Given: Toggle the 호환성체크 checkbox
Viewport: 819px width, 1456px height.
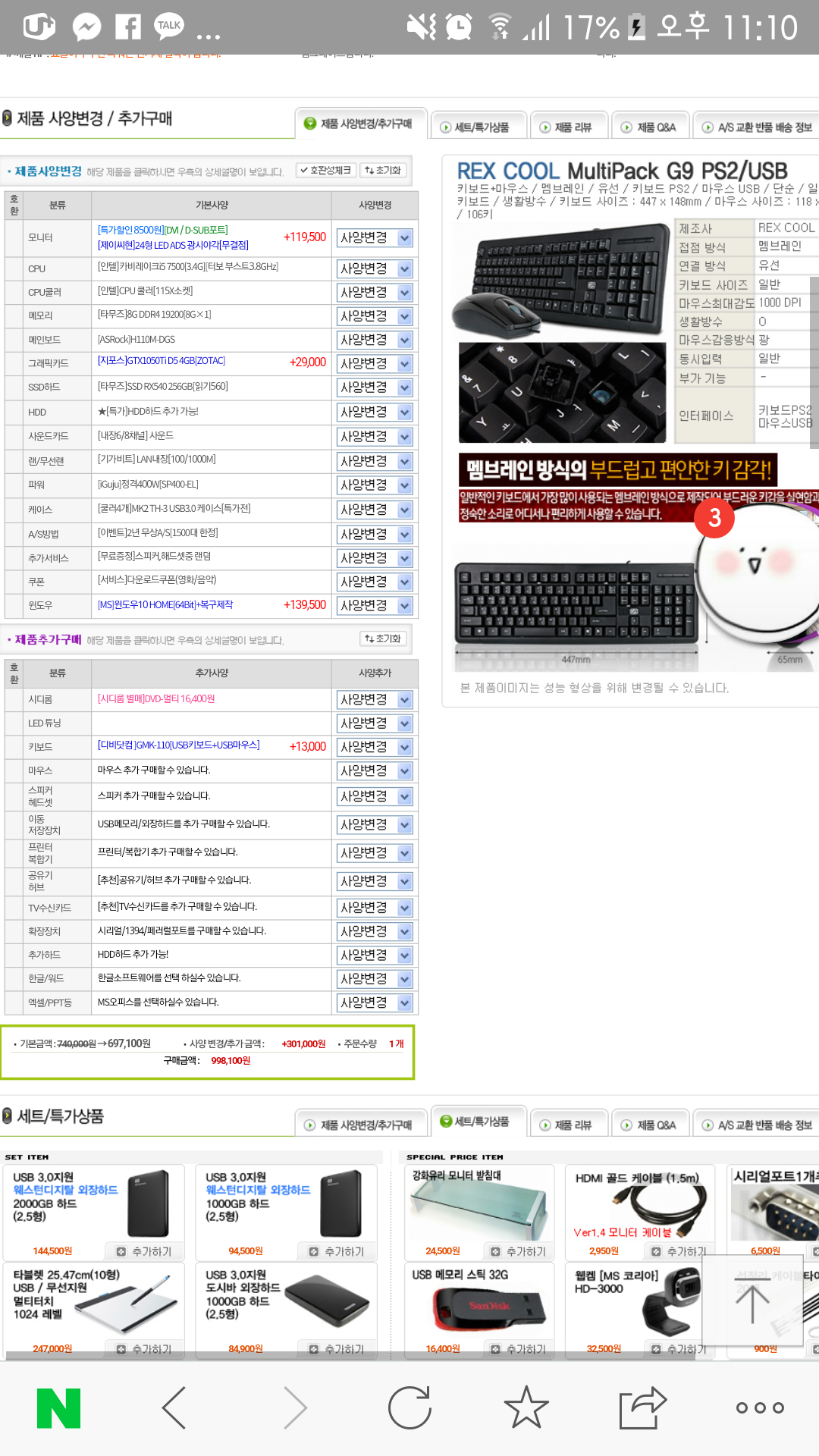Looking at the screenshot, I should click(x=325, y=171).
